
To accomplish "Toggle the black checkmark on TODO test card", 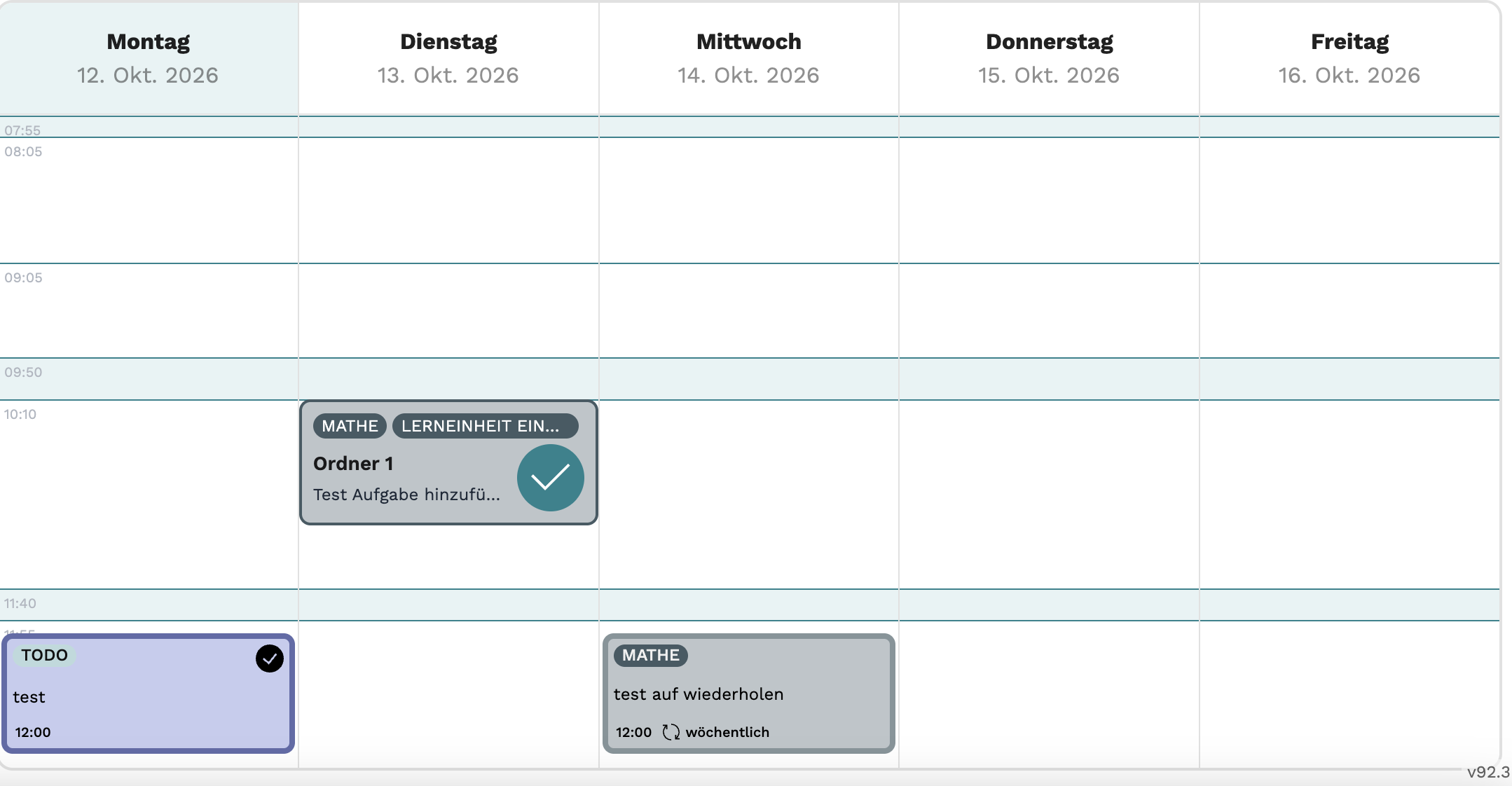I will (270, 659).
